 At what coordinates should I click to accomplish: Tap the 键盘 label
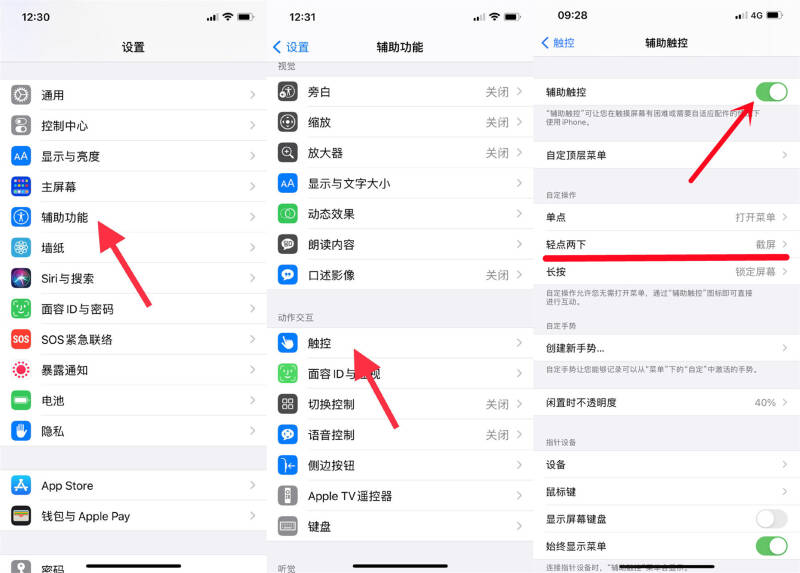coord(319,527)
